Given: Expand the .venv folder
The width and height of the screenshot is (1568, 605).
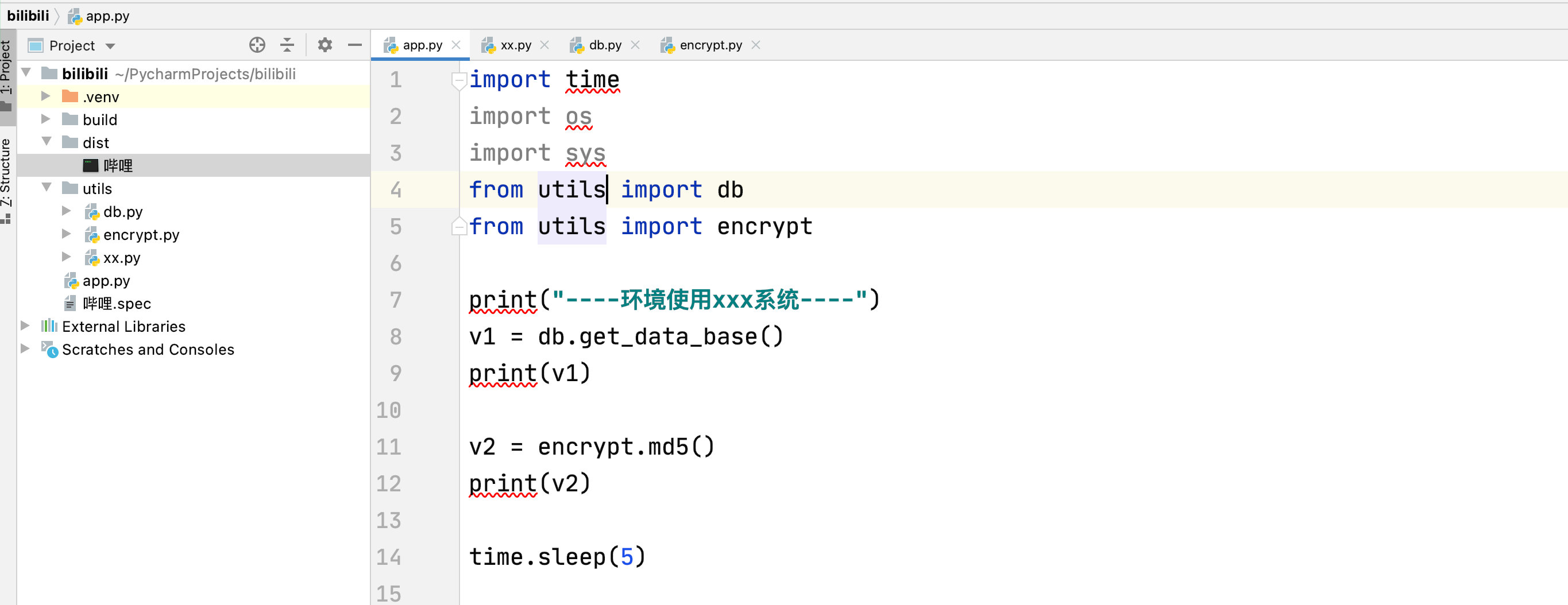Looking at the screenshot, I should point(45,96).
